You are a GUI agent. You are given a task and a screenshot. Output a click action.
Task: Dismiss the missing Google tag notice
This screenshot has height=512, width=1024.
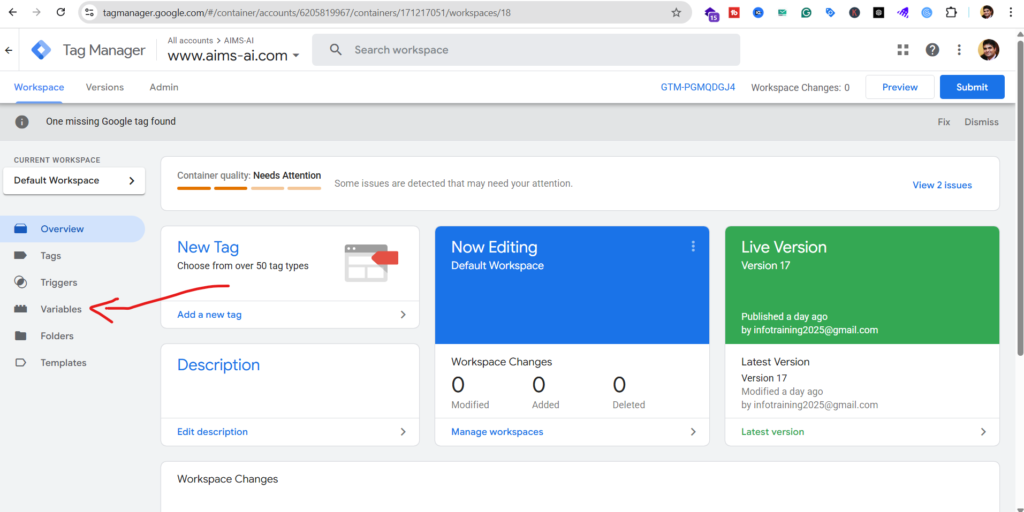(x=982, y=121)
